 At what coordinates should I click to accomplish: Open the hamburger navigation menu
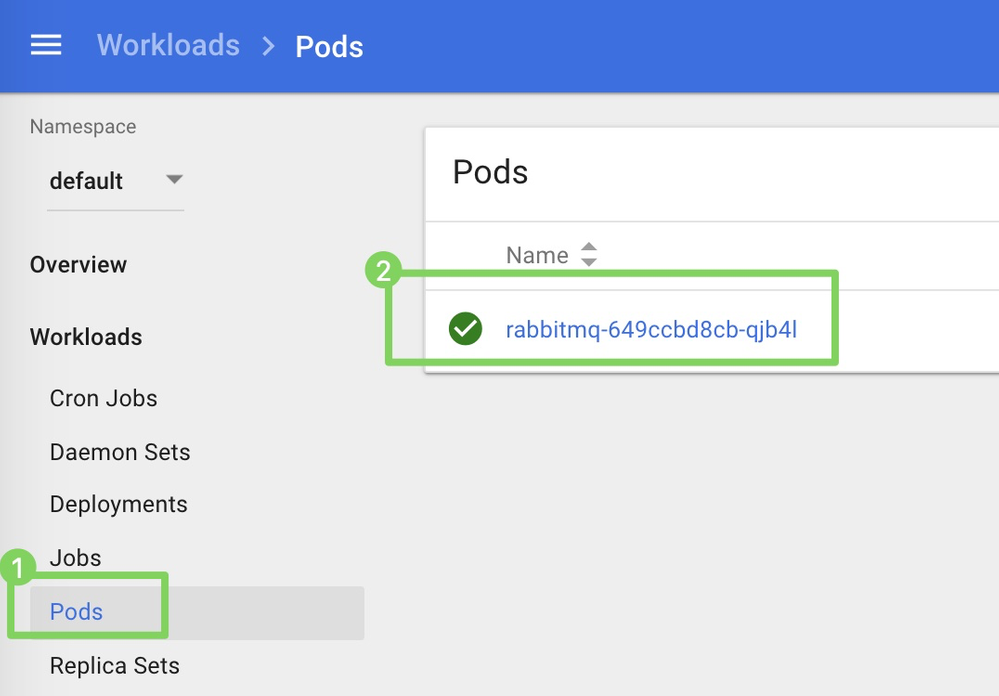point(46,45)
